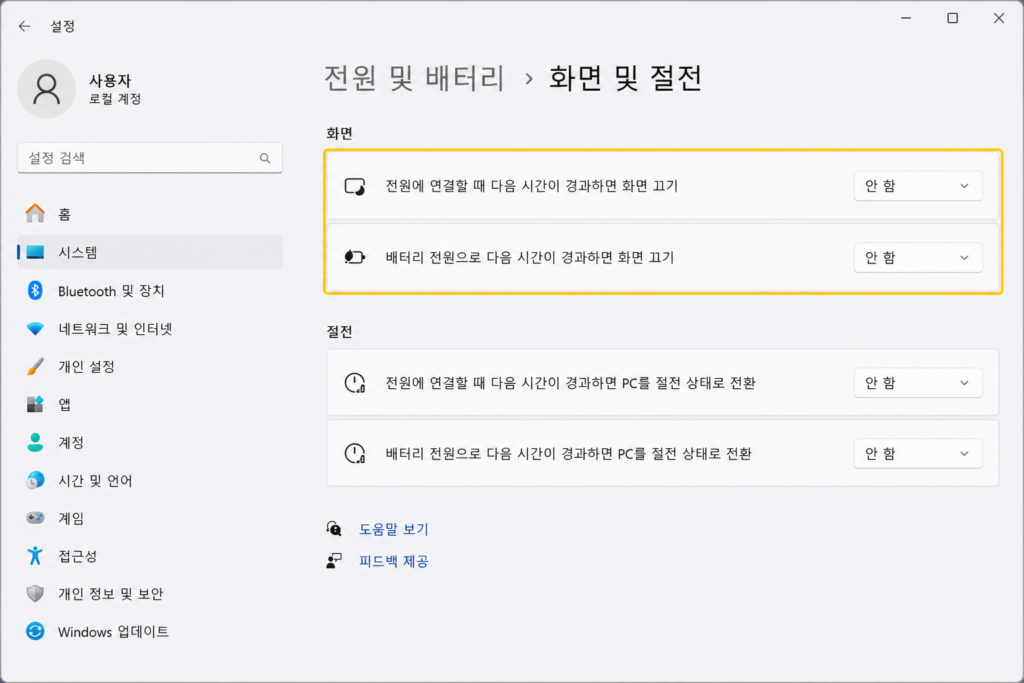Open 게임 settings page

coord(150,518)
